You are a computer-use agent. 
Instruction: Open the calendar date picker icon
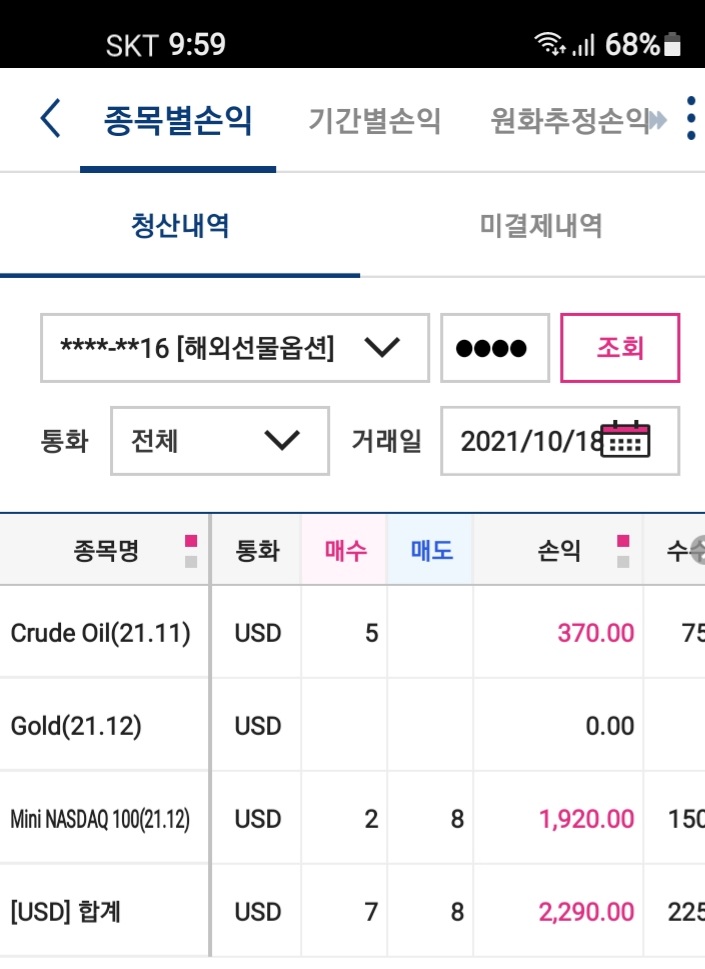tap(625, 439)
